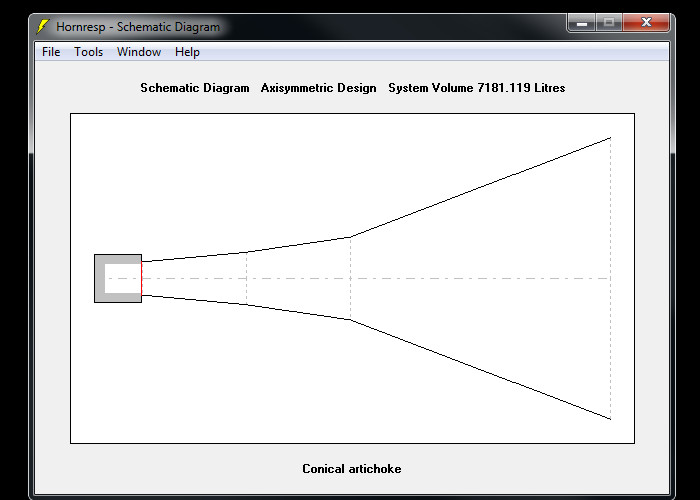Close the Hornresp window
Image resolution: width=700 pixels, height=500 pixels.
646,22
